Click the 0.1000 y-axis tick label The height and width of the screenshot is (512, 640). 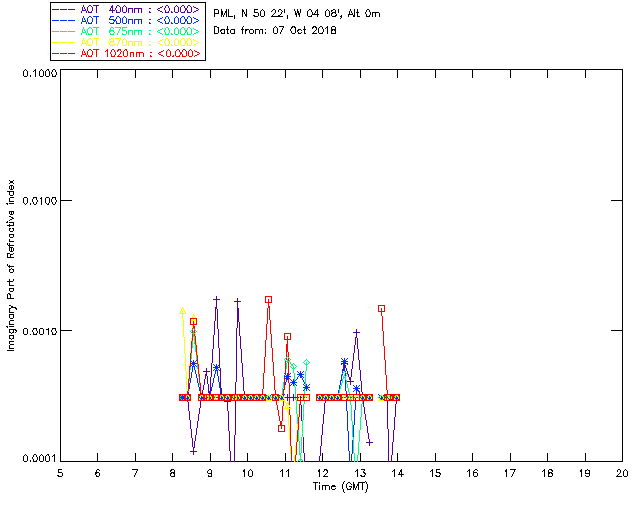[37, 74]
